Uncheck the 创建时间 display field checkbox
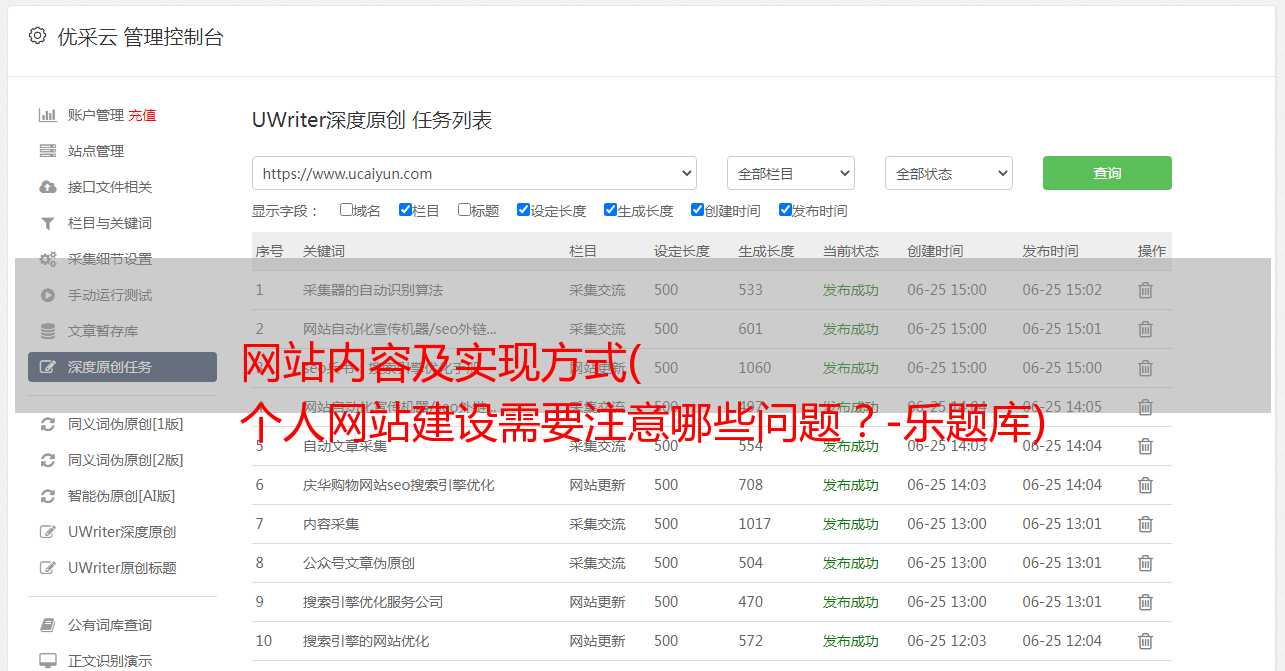The image size is (1285, 671). point(697,210)
